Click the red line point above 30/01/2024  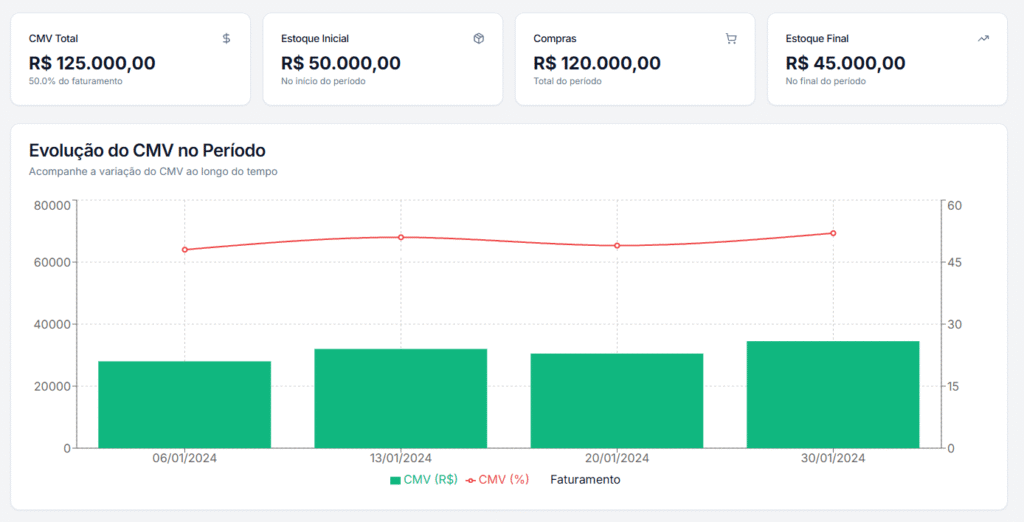click(x=833, y=233)
